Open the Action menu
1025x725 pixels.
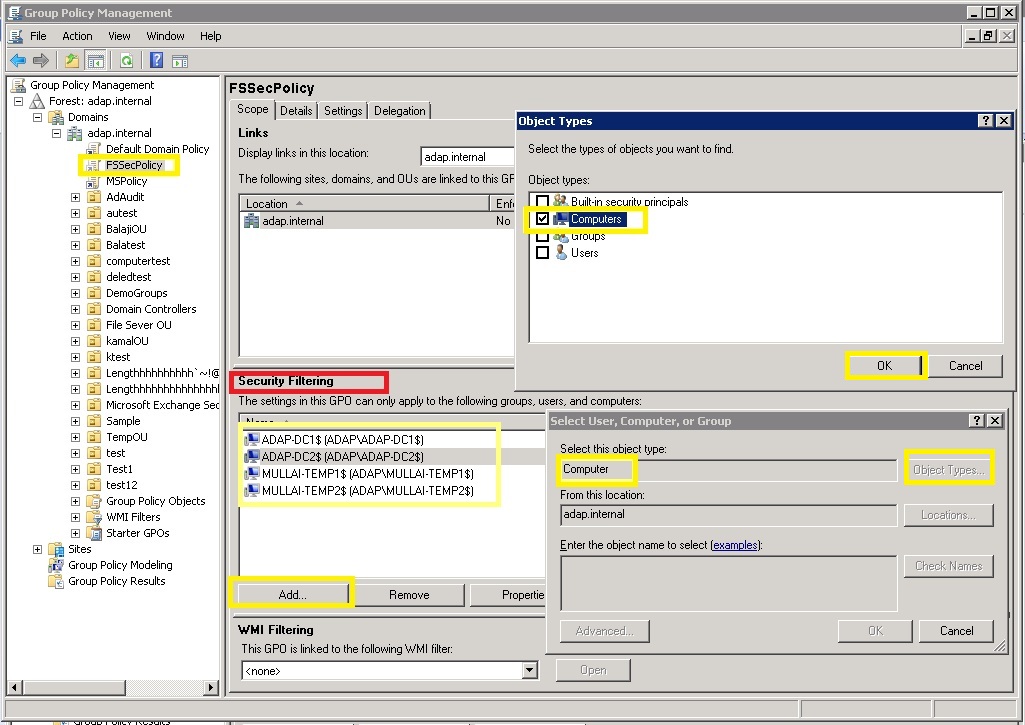point(77,35)
